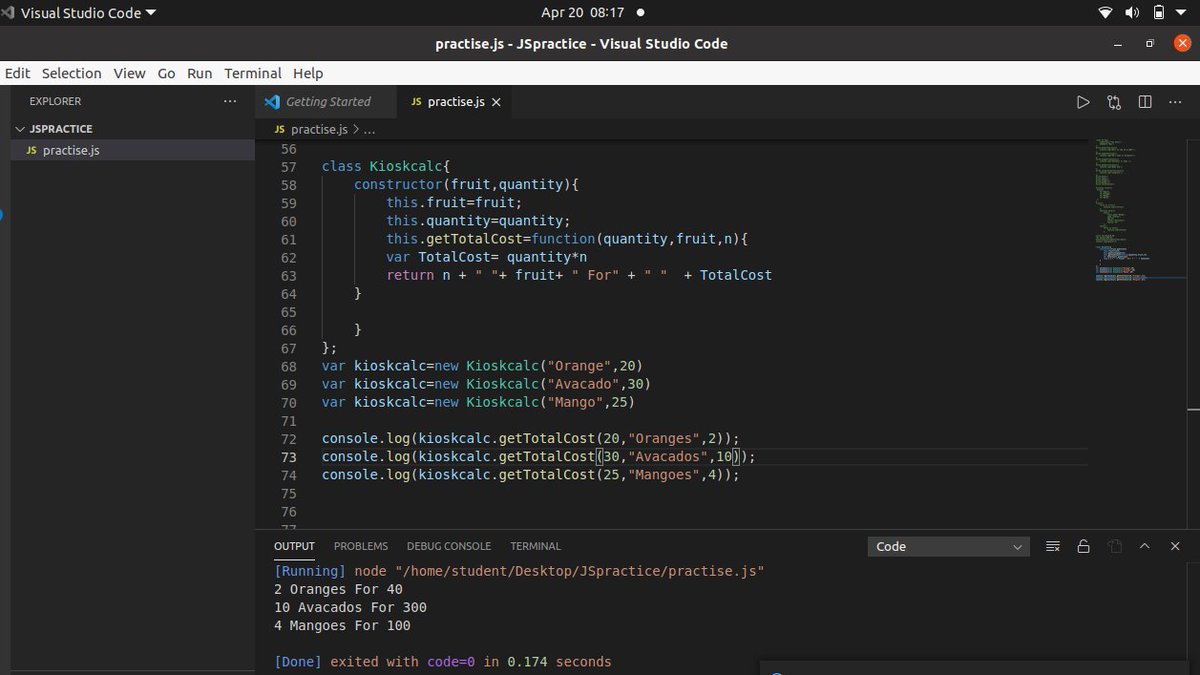This screenshot has height=675, width=1200.
Task: Open the OUTPUT panel tab
Action: 294,546
